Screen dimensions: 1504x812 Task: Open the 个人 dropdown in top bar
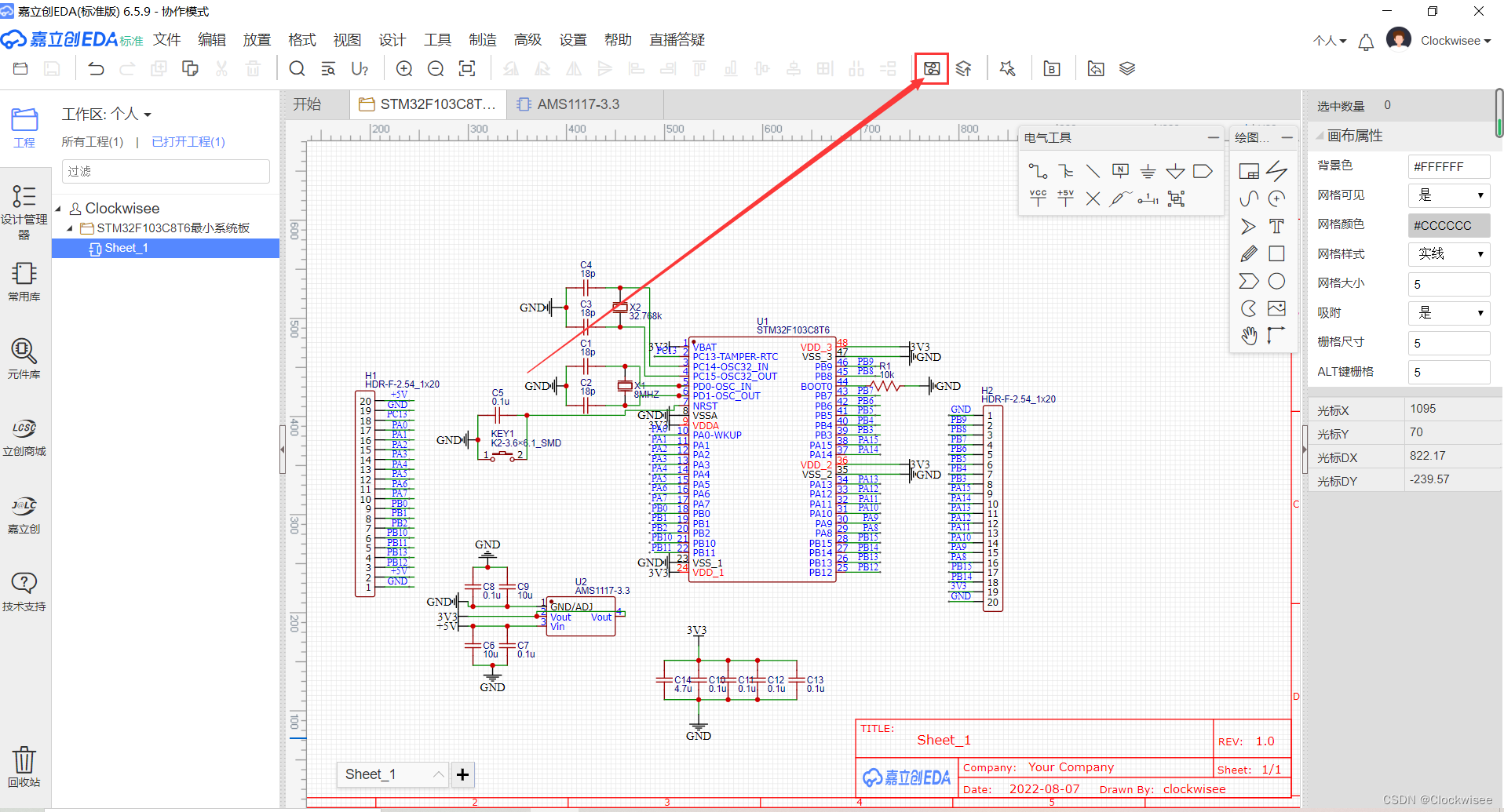pyautogui.click(x=1330, y=41)
